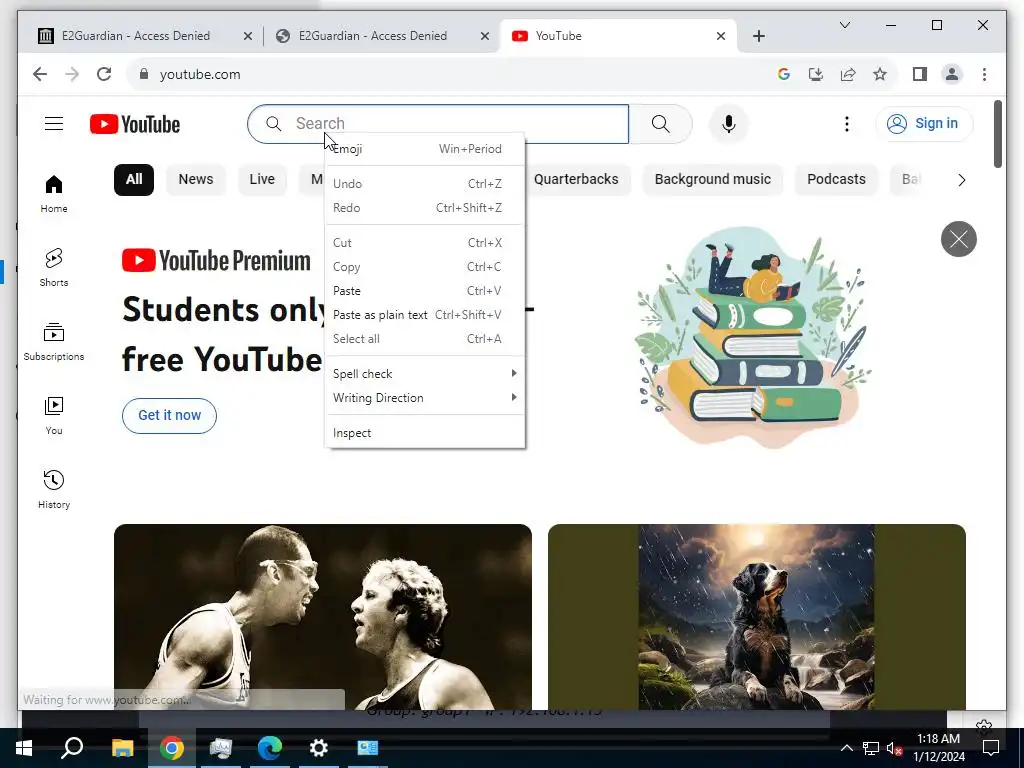Select the News chip
The width and height of the screenshot is (1024, 768).
point(196,180)
